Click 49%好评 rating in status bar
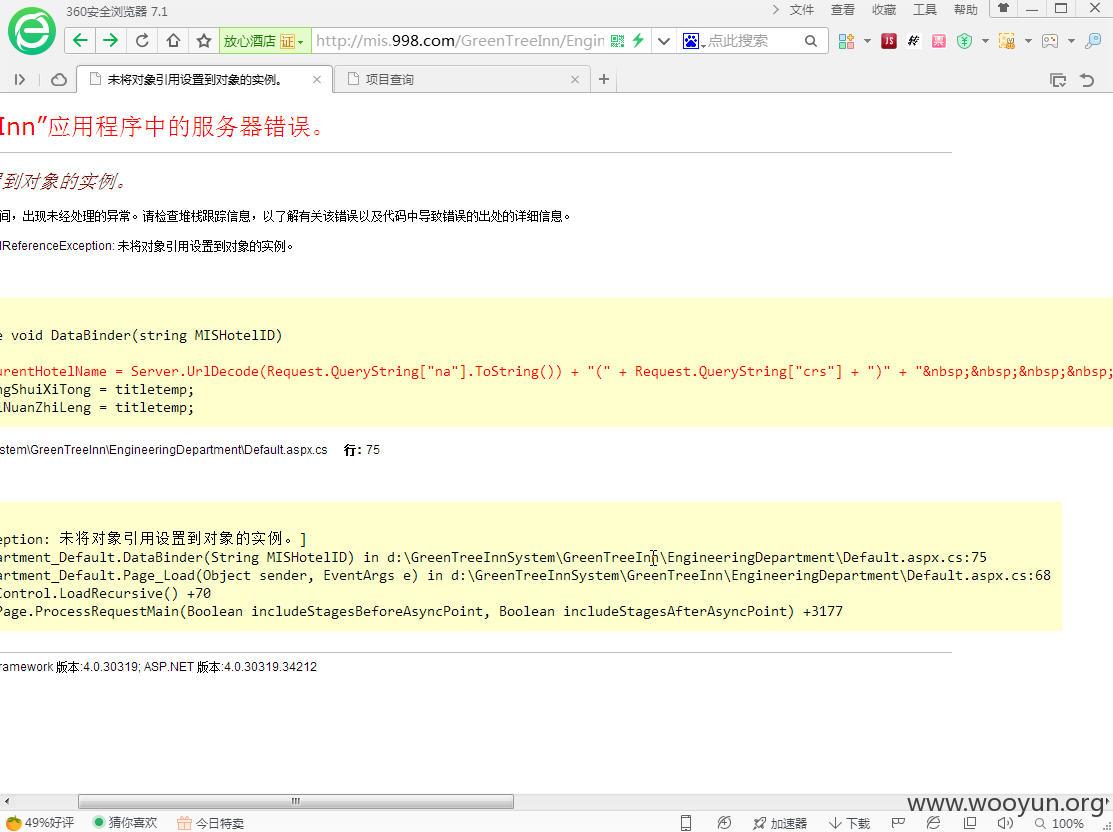This screenshot has width=1113, height=832. point(40,823)
